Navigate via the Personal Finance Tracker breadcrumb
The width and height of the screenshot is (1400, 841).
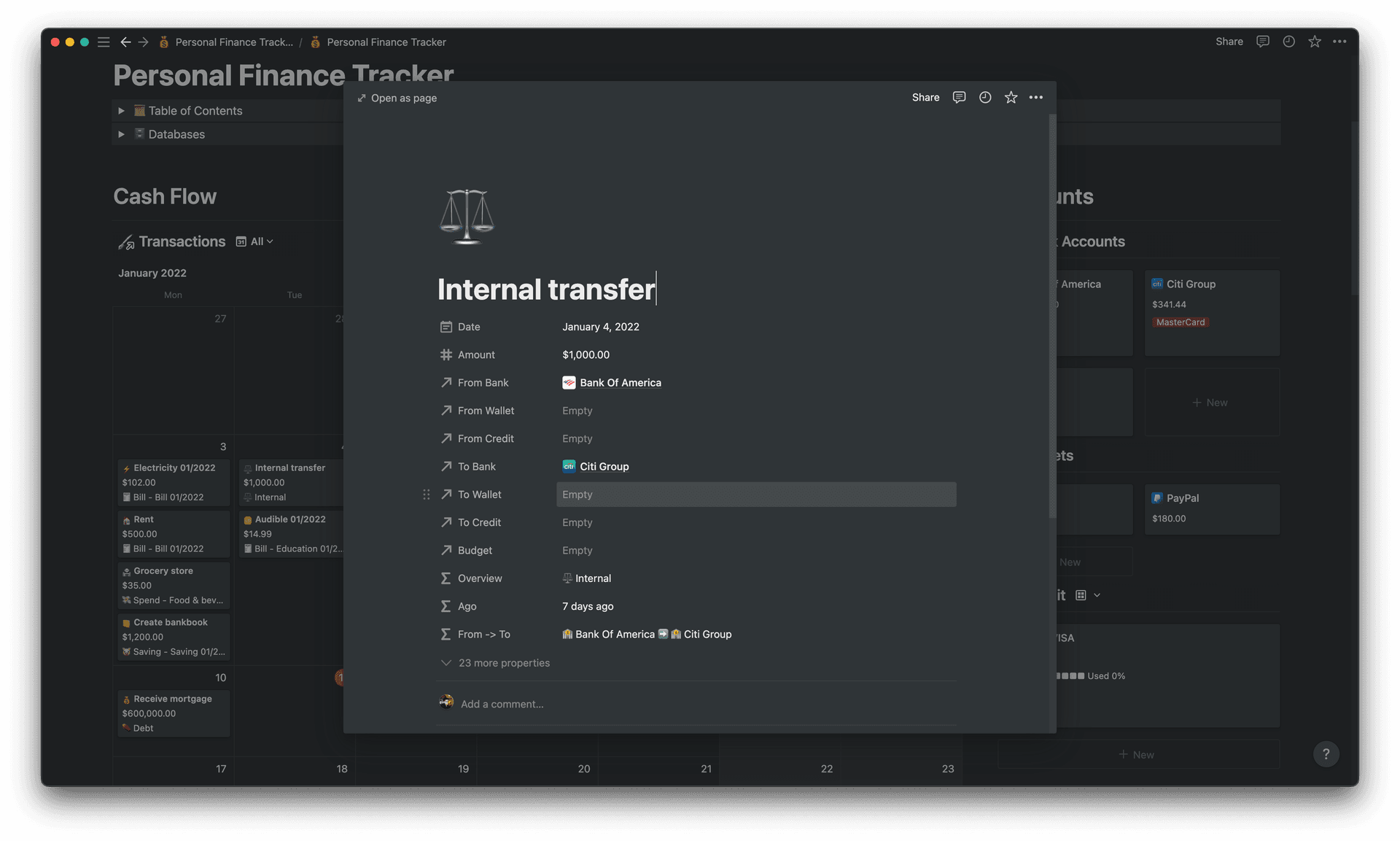coord(386,42)
